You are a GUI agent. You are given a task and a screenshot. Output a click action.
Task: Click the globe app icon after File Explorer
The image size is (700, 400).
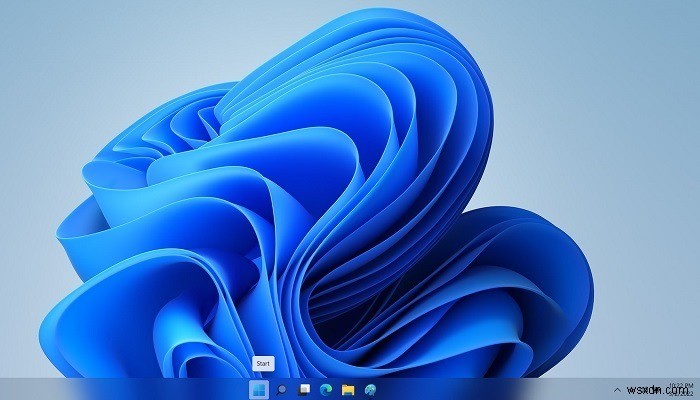(x=370, y=390)
